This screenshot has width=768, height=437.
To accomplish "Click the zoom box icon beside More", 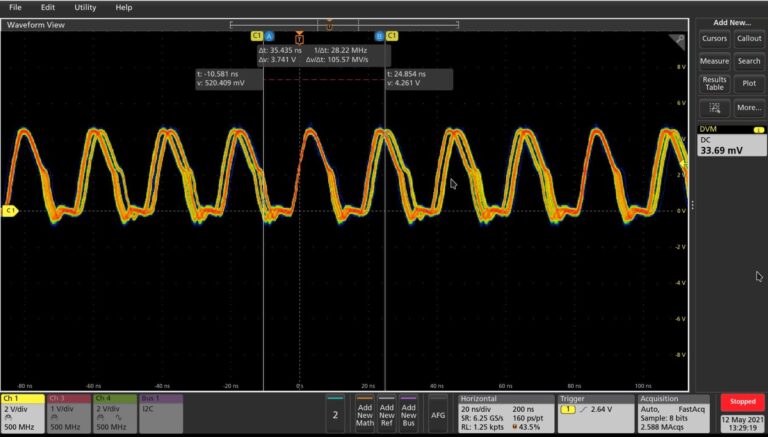I will pos(714,107).
